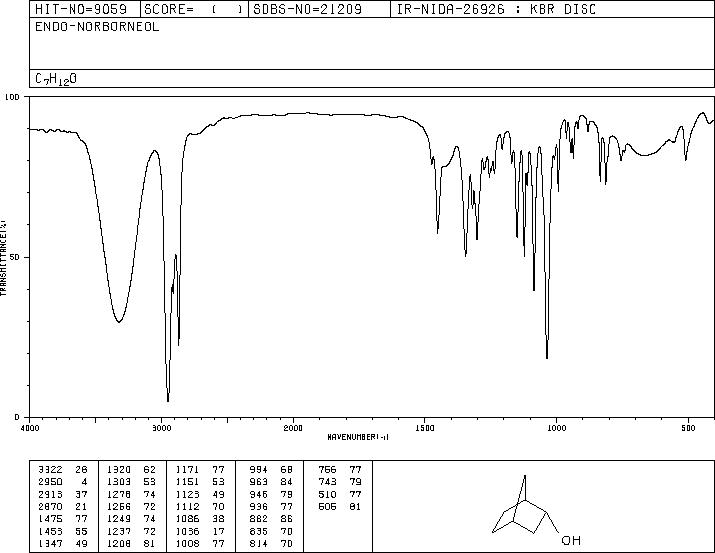715x553 pixels.
Task: Select peak value 2950 in the table
Action: point(51,482)
